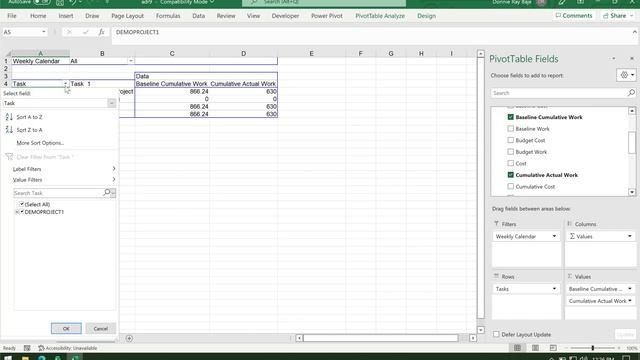
Task: Open the Values field dropdown in Columns area
Action: click(630, 236)
